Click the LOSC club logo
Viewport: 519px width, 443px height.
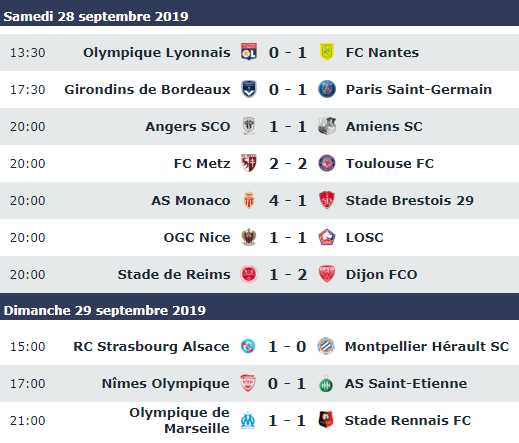coord(327,237)
